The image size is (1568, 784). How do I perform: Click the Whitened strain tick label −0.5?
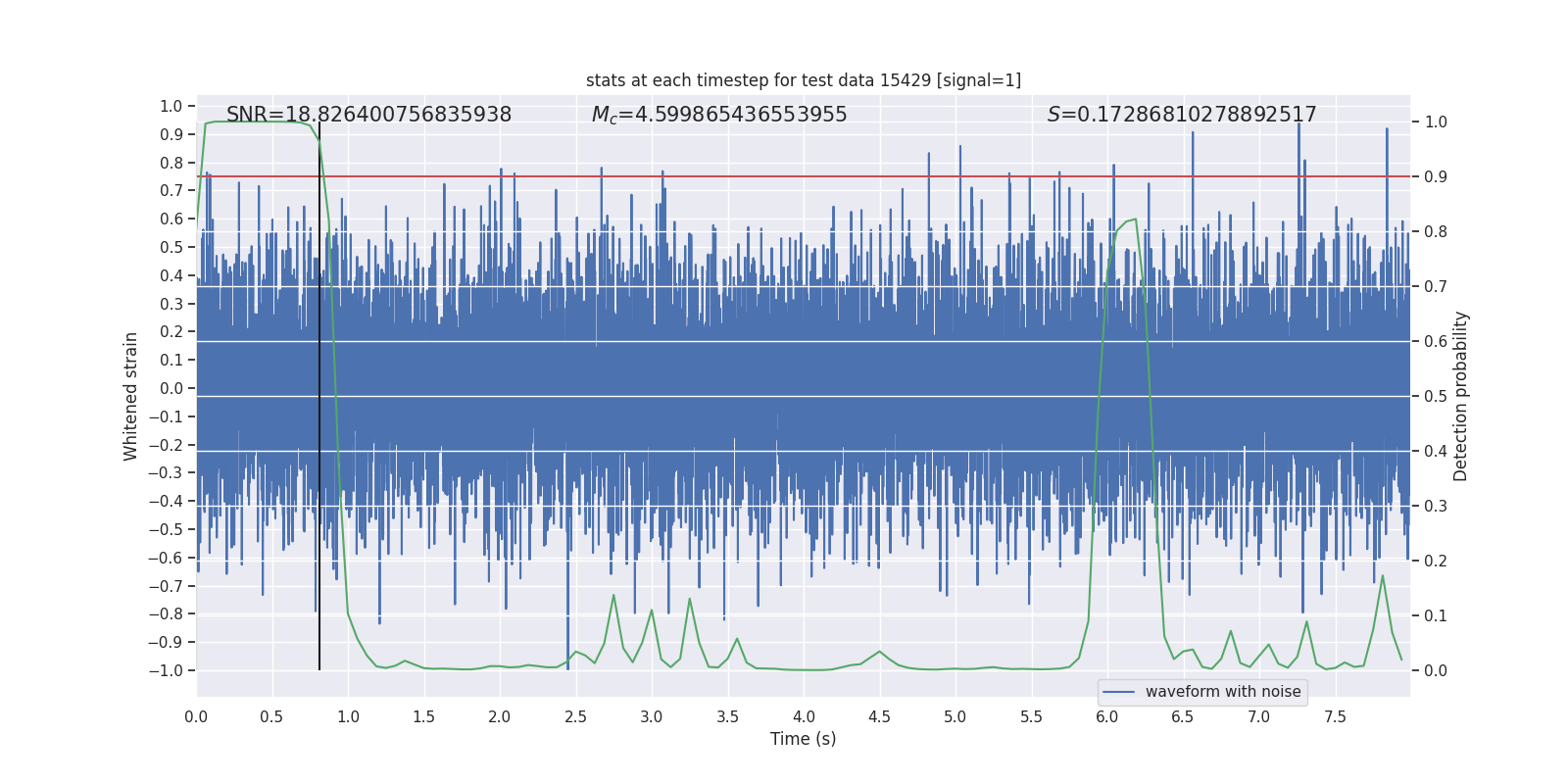coord(166,529)
